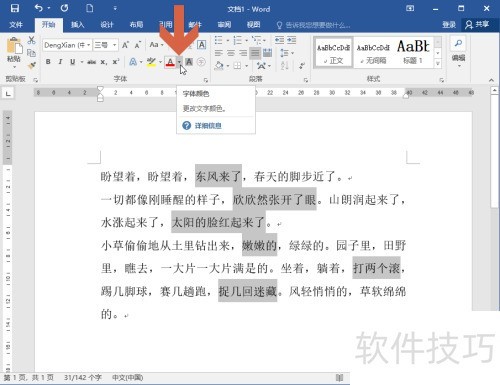The width and height of the screenshot is (500, 385).
Task: Click the Cut scissors icon
Action: [31, 40]
